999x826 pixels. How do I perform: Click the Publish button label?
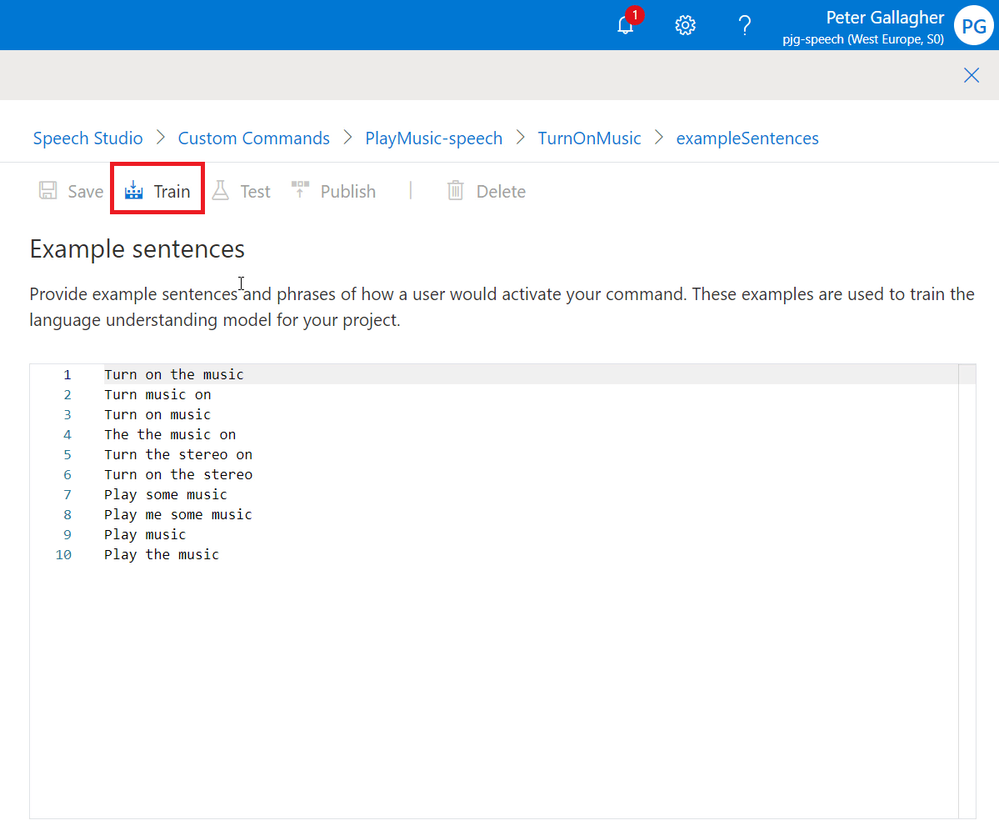click(348, 191)
